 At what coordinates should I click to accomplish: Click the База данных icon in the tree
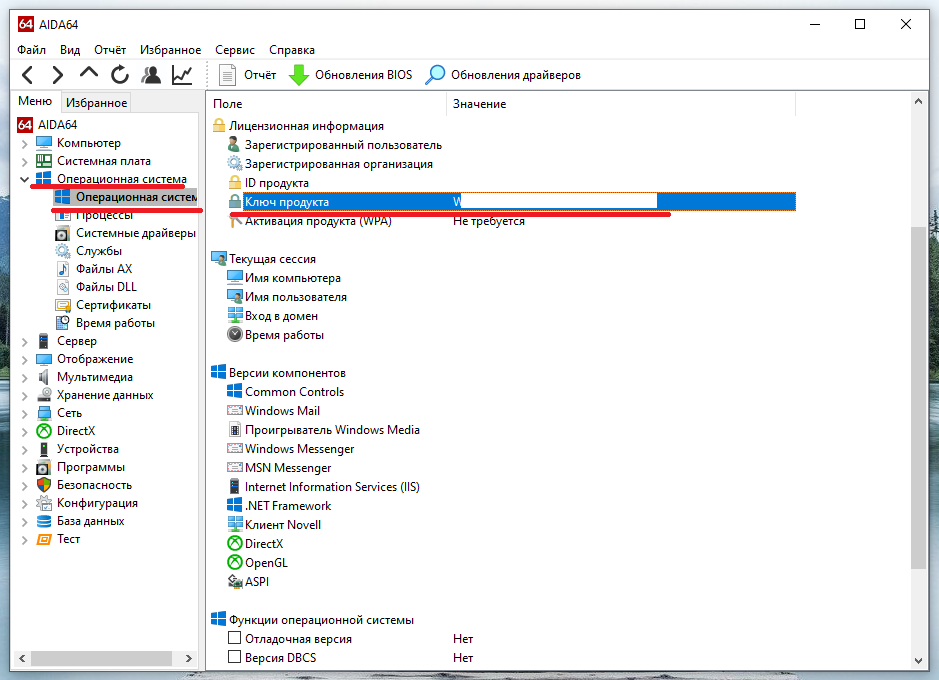[x=44, y=521]
